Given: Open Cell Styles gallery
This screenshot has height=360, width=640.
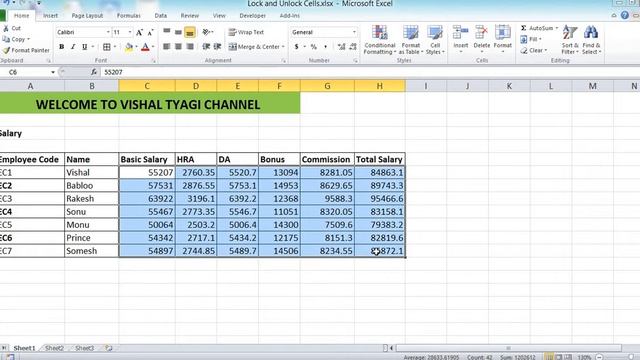Looking at the screenshot, I should pos(435,40).
